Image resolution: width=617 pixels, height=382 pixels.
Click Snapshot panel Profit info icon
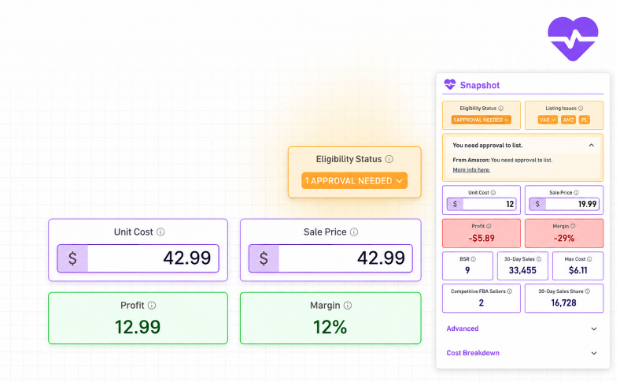pos(489,226)
